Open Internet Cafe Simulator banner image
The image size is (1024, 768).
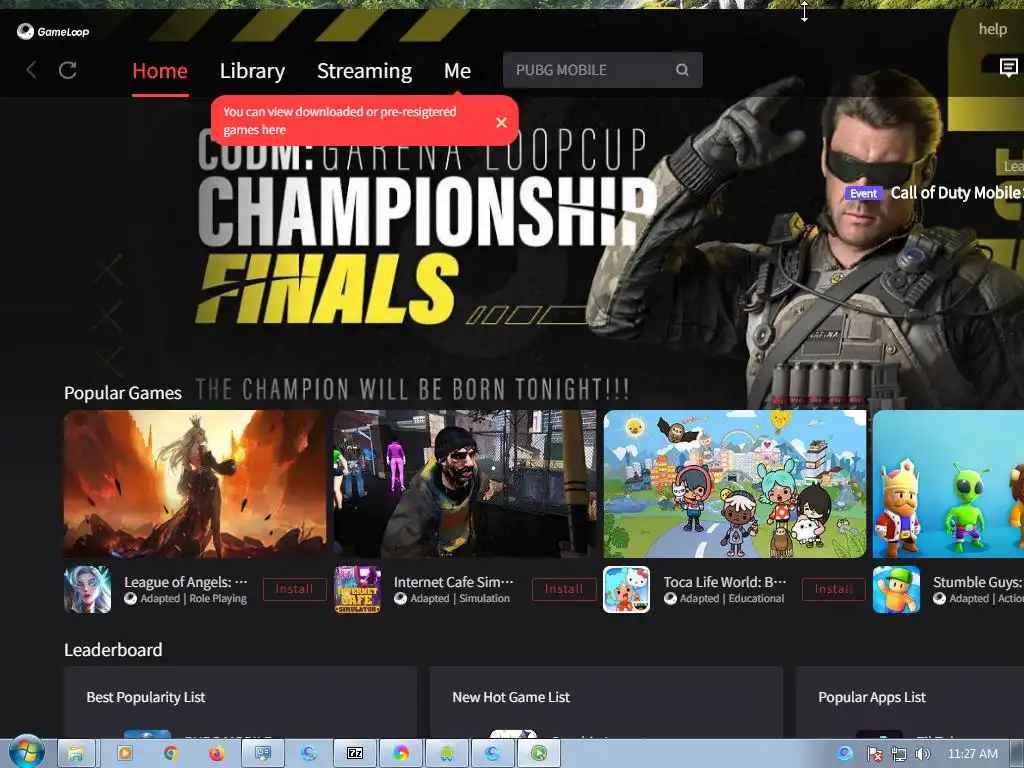(465, 484)
